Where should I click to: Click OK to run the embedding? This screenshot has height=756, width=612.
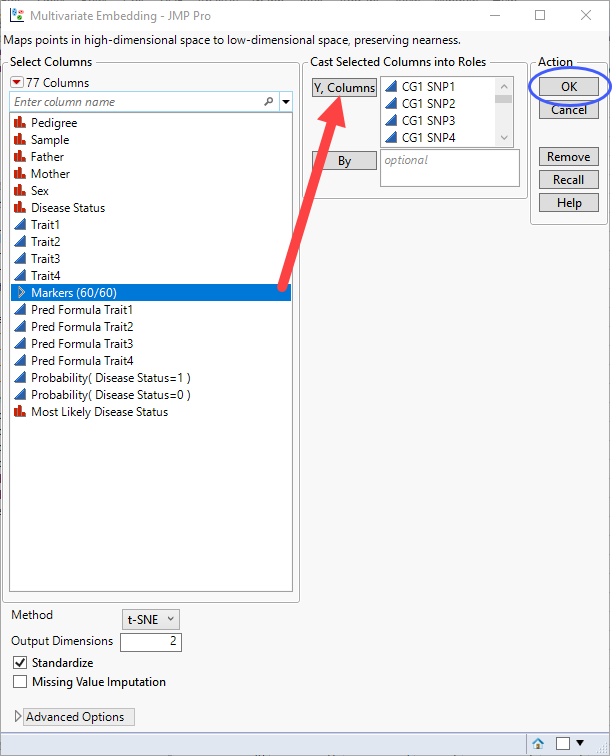[569, 87]
